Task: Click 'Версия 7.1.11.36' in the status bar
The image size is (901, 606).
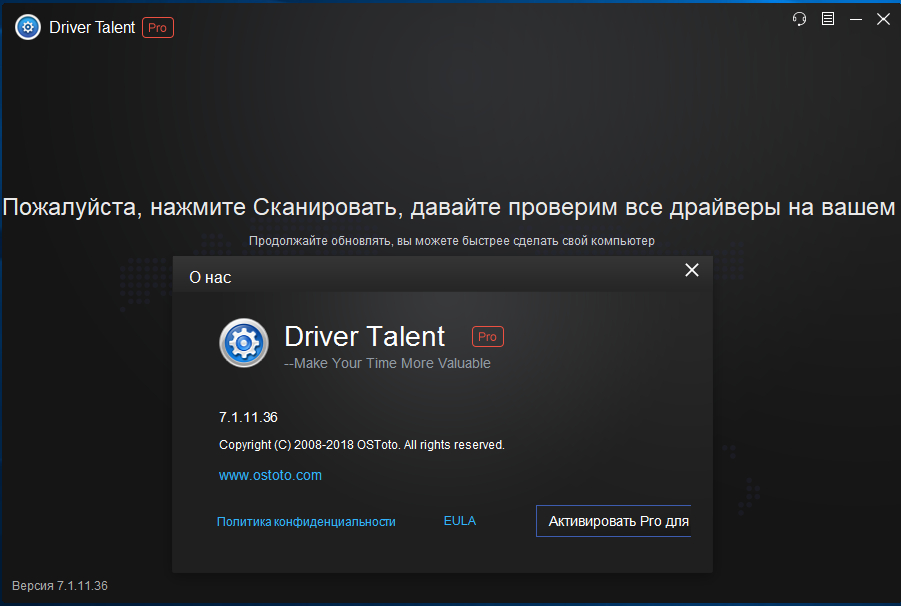Action: click(60, 585)
